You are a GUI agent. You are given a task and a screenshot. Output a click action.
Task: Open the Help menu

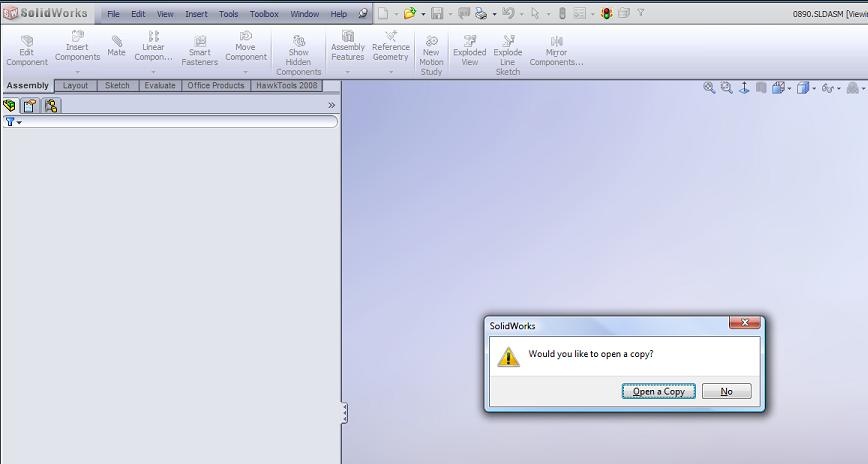[338, 14]
